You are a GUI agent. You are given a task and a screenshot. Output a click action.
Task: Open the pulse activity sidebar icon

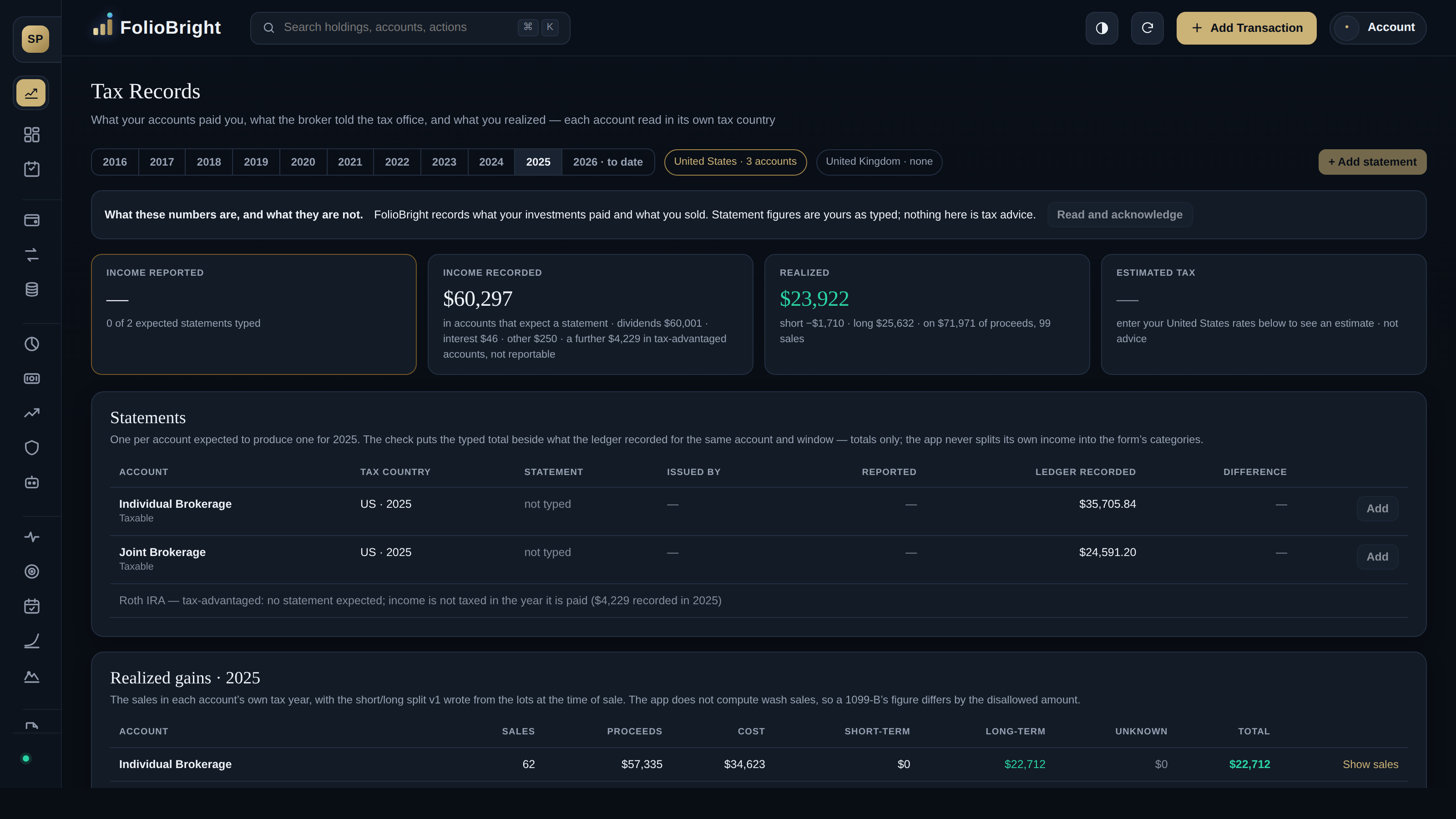(x=32, y=537)
